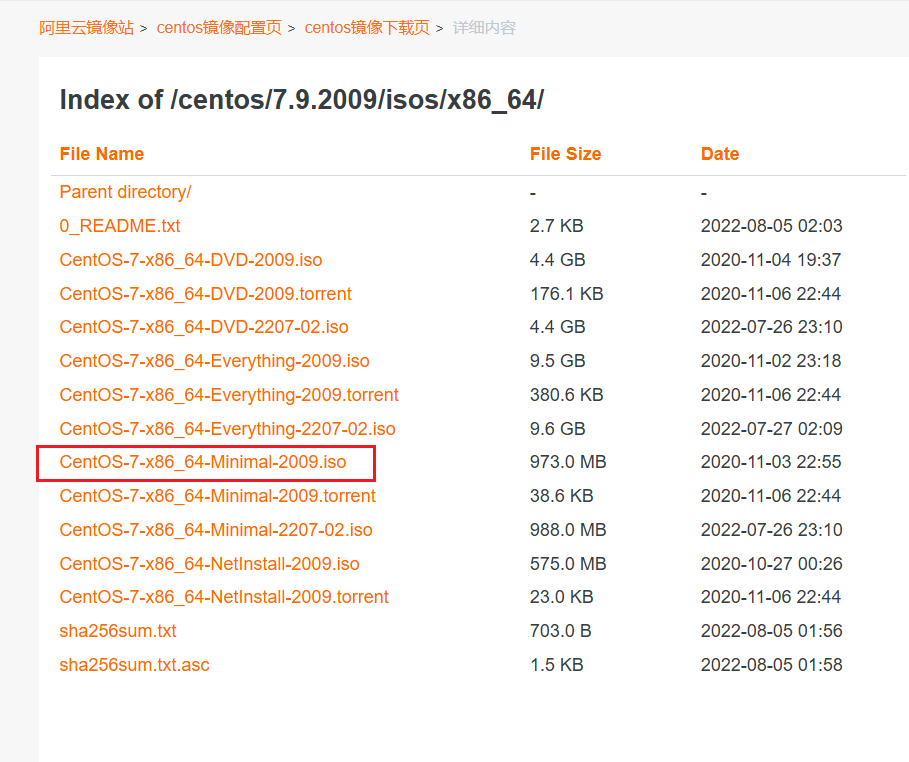This screenshot has height=762, width=909.
Task: Download CentOS-7-x86_64-Minimal-2009.torrent
Action: (x=217, y=496)
